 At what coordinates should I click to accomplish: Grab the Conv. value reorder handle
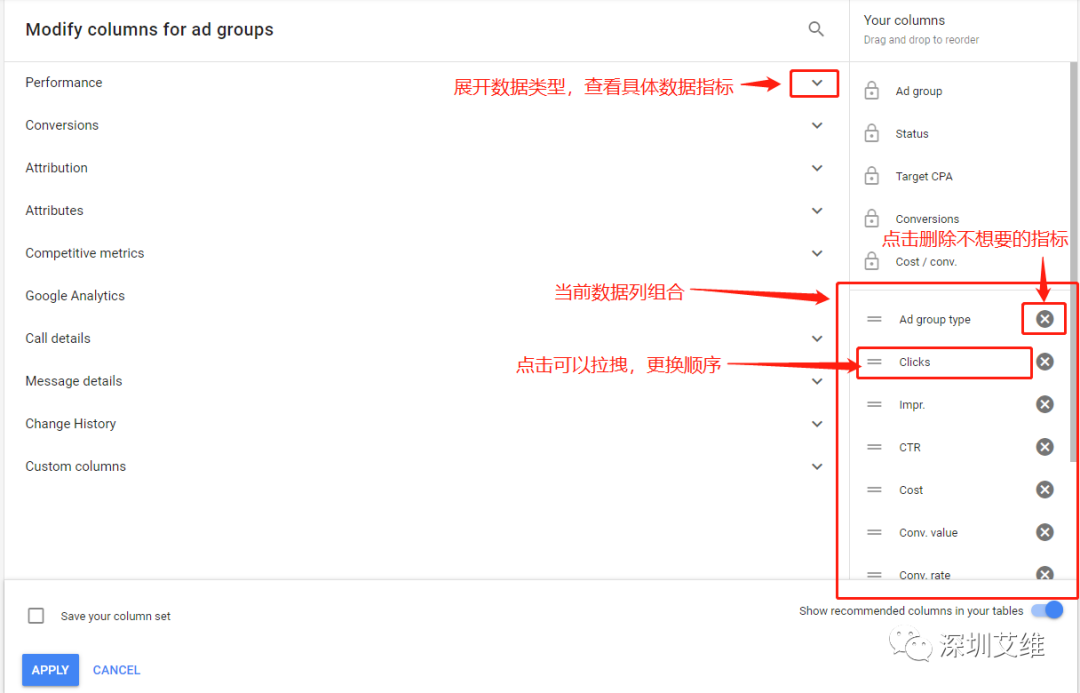(x=874, y=532)
